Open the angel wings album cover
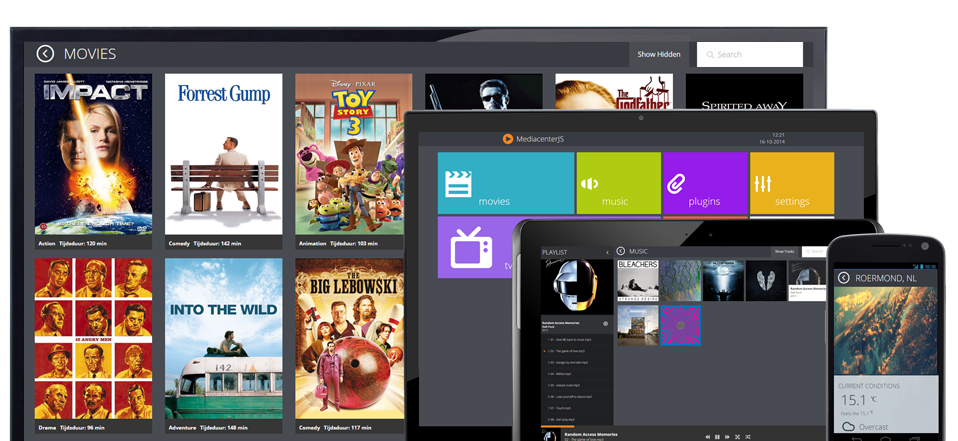 [x=766, y=280]
